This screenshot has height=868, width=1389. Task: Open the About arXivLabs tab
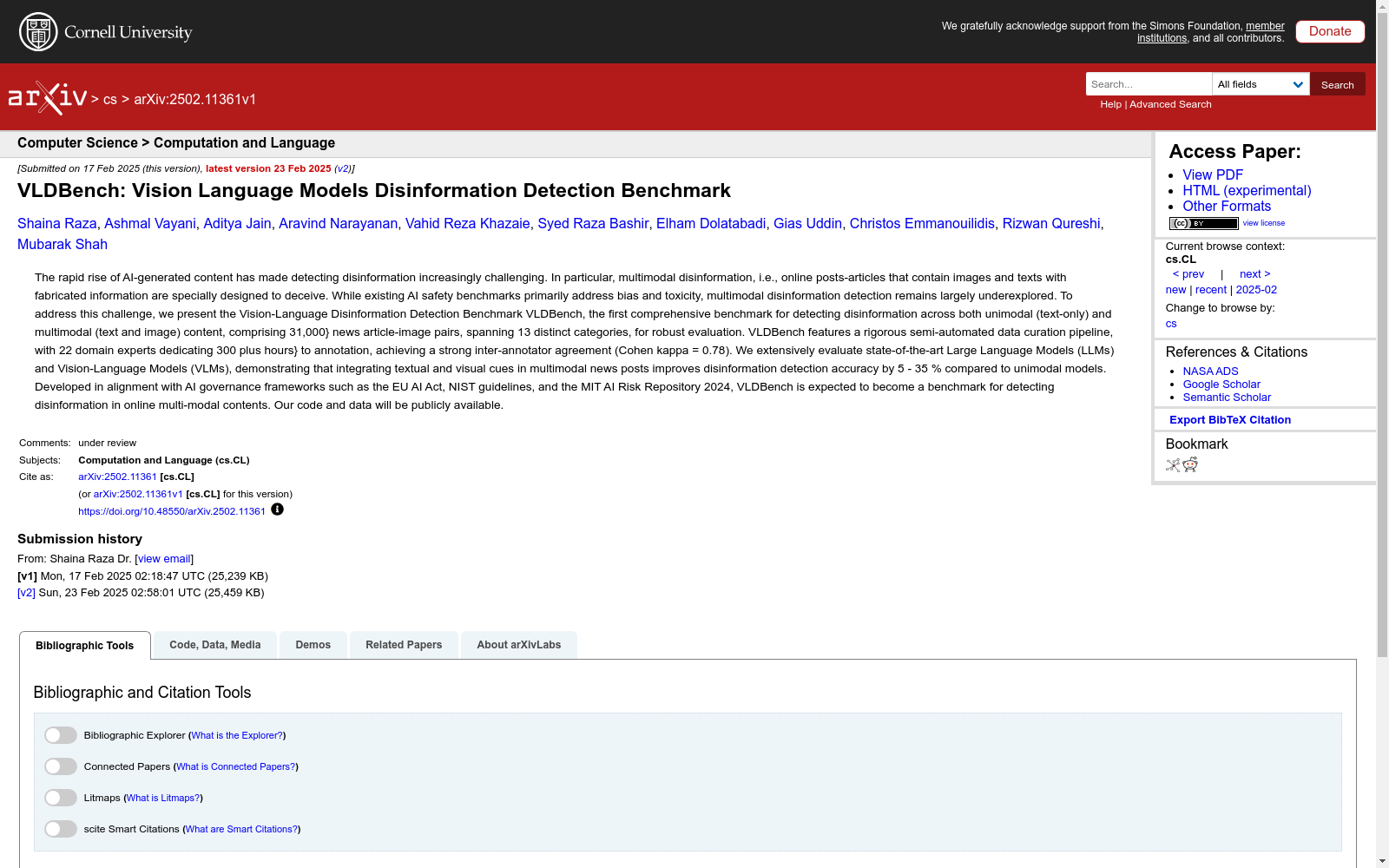pos(519,645)
